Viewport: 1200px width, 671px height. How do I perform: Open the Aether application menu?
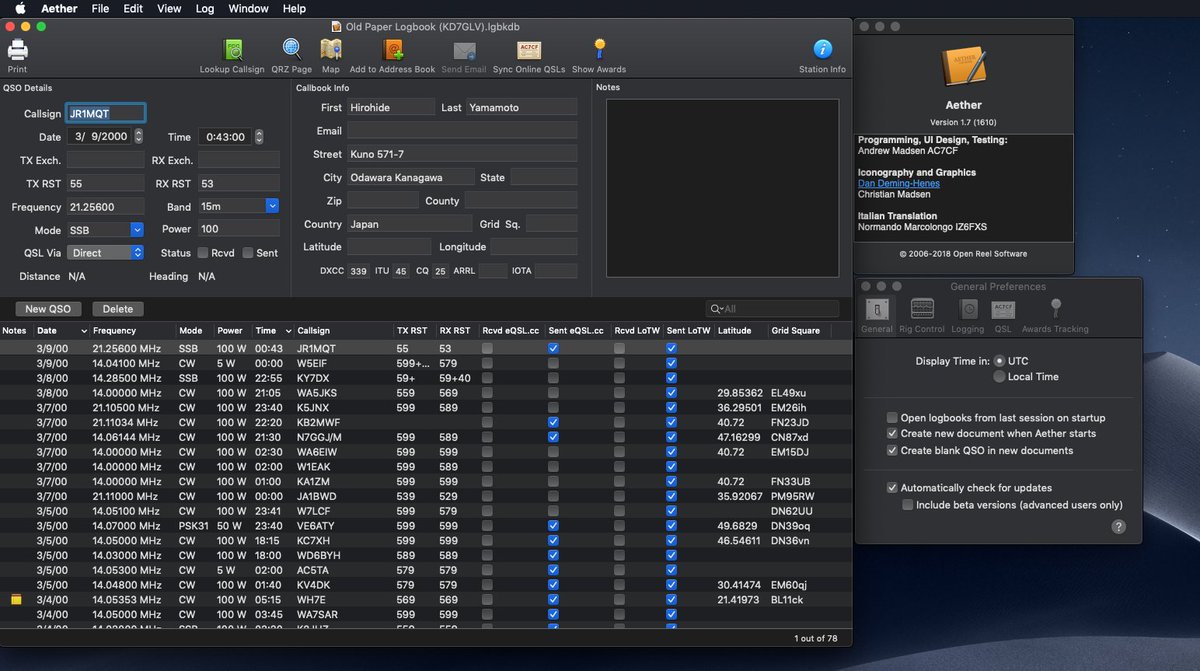click(60, 8)
